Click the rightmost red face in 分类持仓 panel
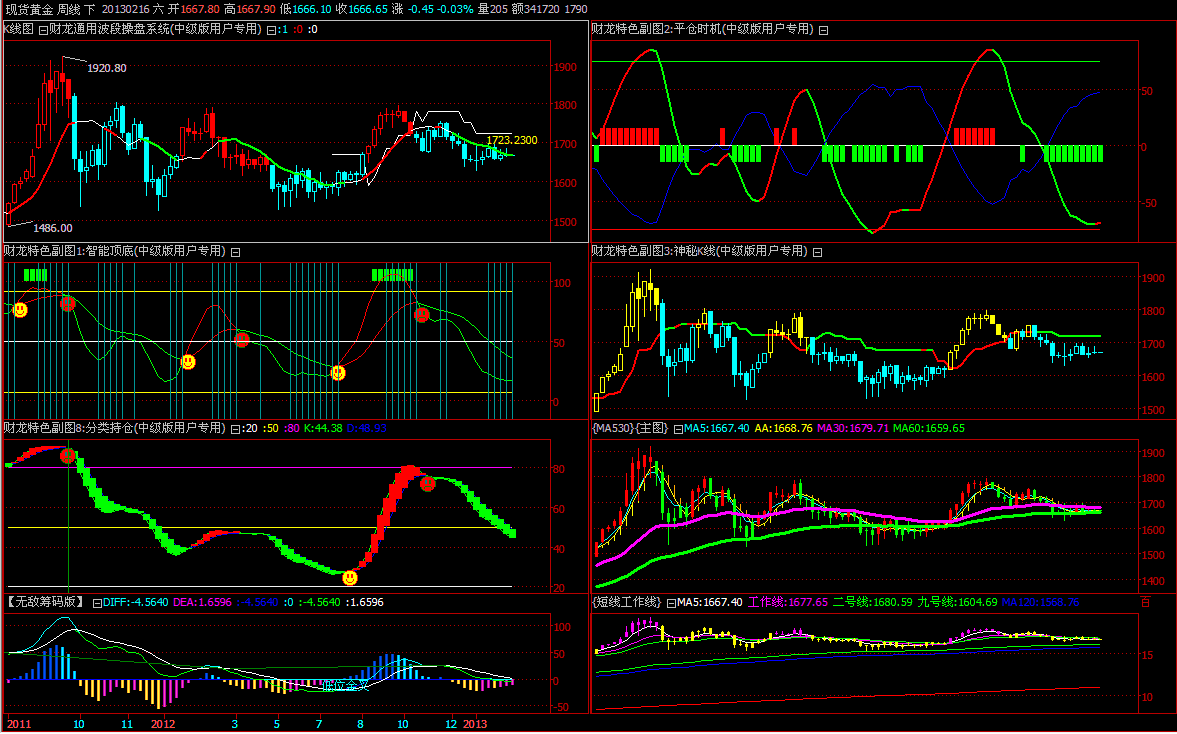The width and height of the screenshot is (1177, 734). [428, 484]
